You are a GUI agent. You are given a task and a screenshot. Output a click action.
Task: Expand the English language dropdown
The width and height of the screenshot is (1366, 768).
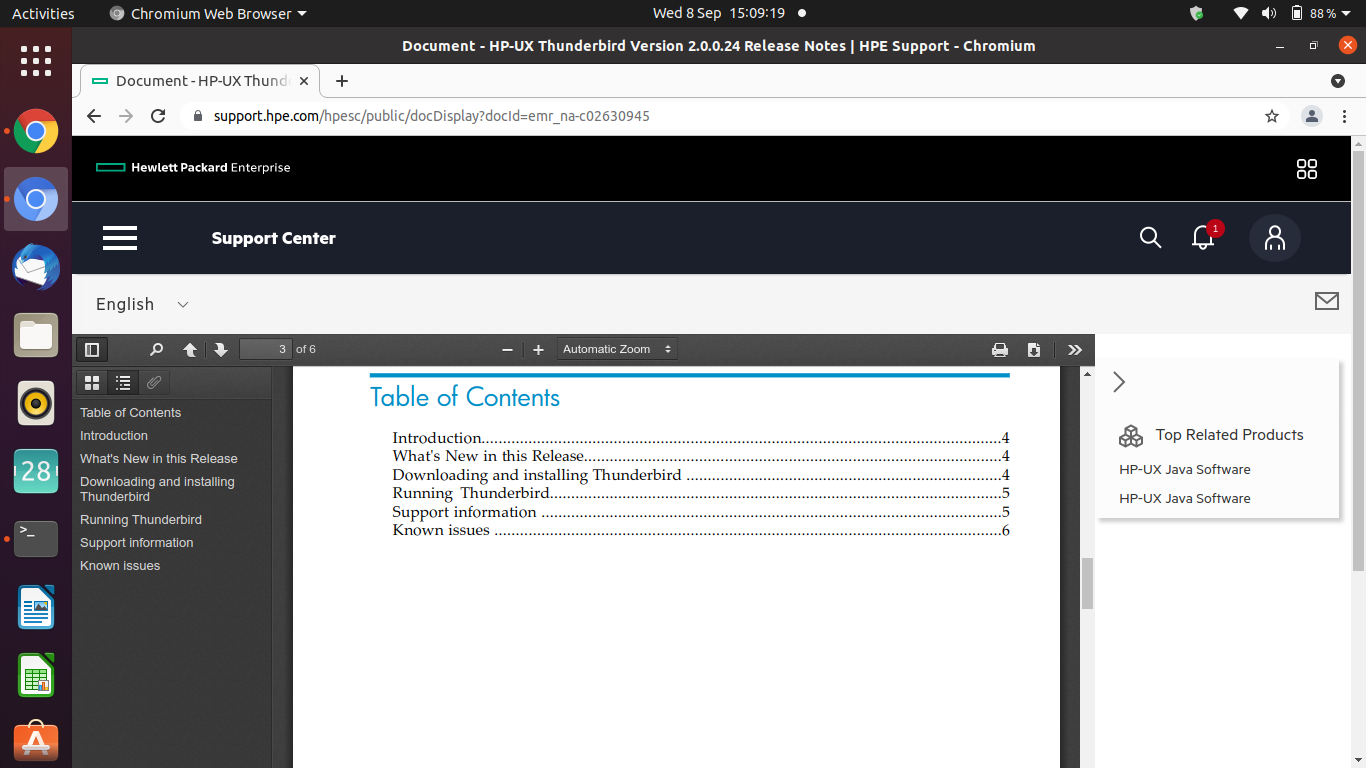point(142,304)
